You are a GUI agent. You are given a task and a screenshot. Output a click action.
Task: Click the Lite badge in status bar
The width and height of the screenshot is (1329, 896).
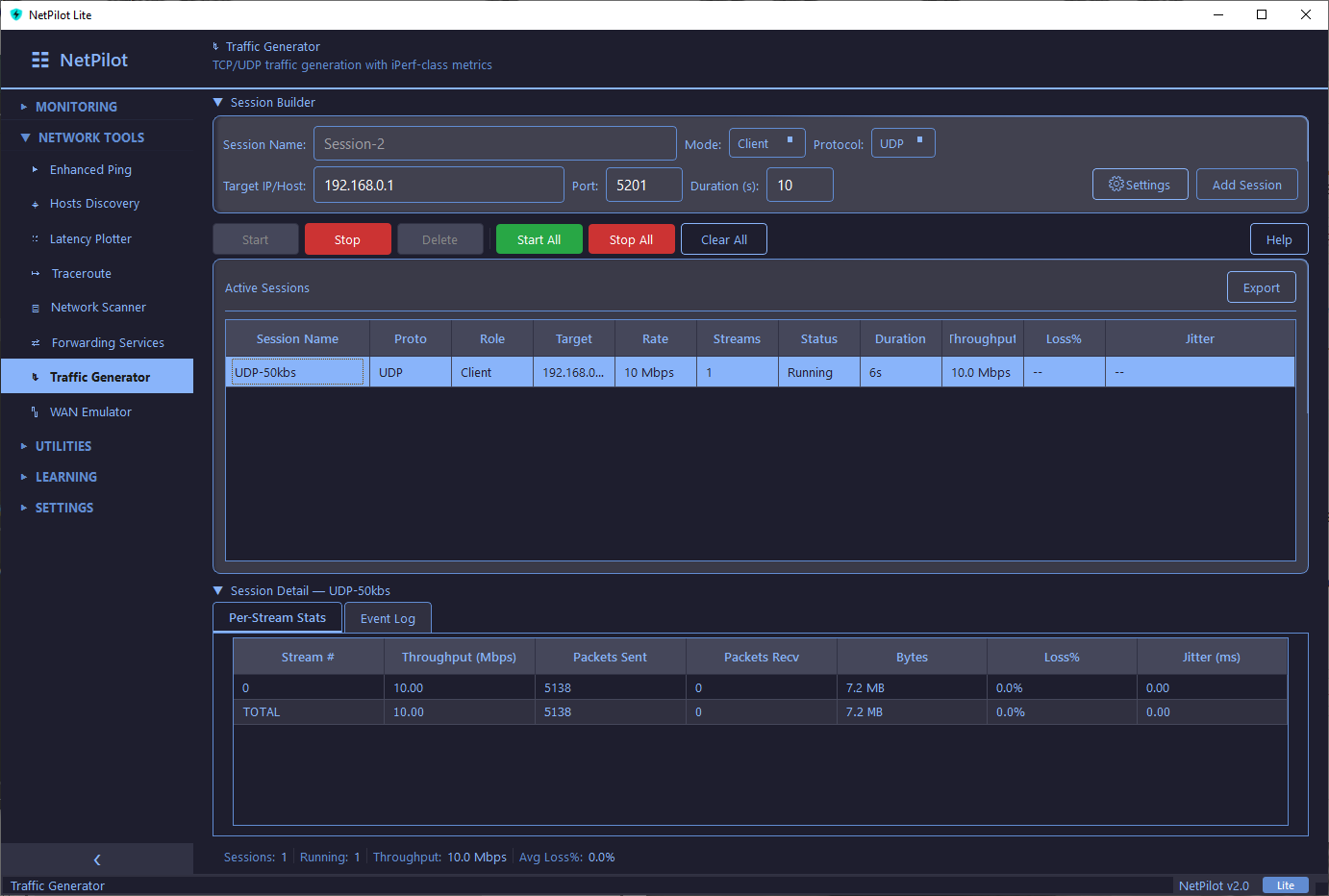pos(1286,884)
